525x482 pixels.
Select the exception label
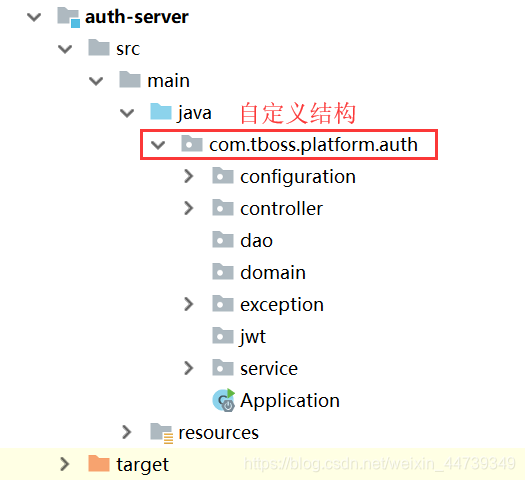click(282, 305)
